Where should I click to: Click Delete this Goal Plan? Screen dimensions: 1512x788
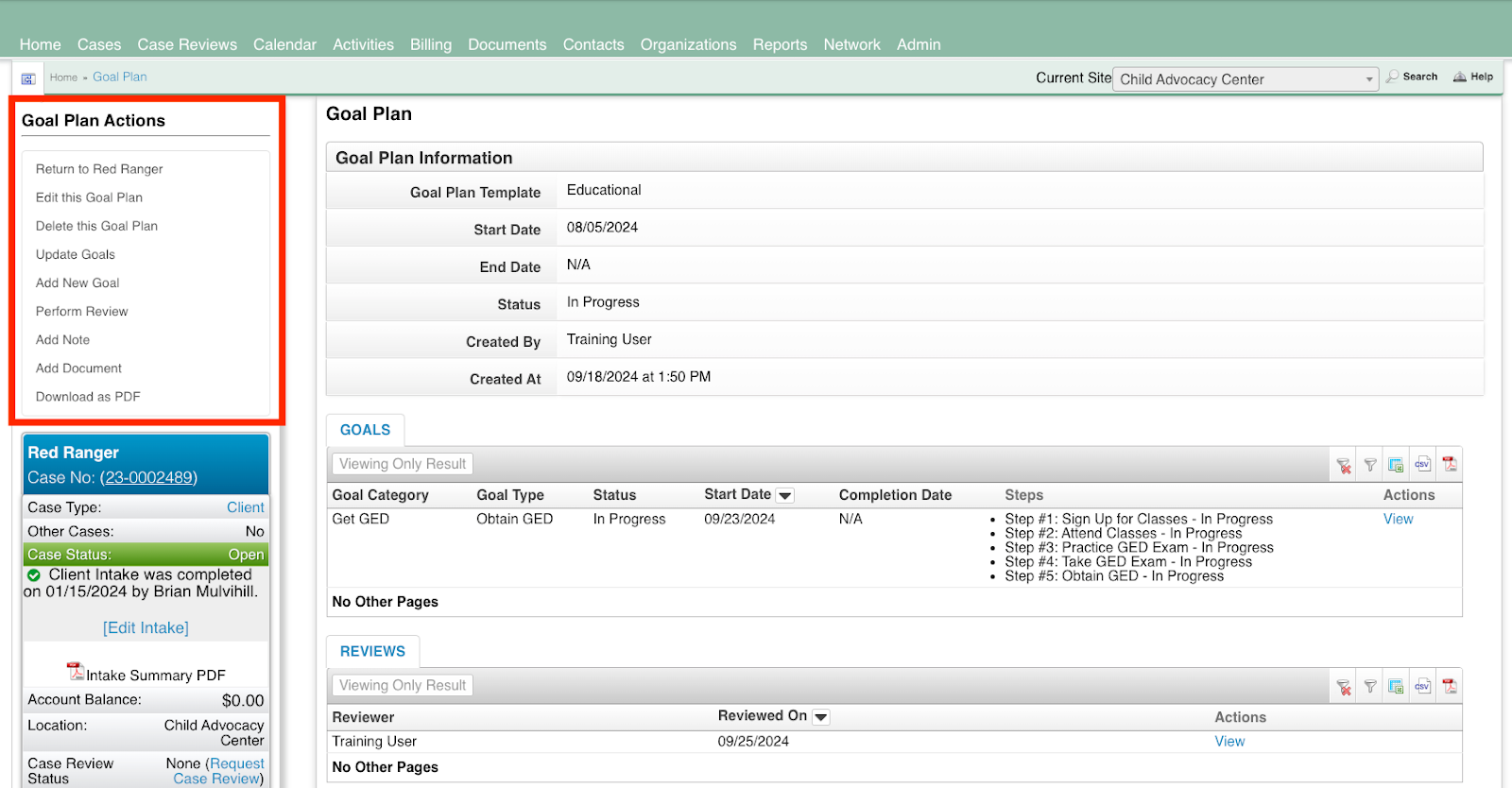[96, 226]
